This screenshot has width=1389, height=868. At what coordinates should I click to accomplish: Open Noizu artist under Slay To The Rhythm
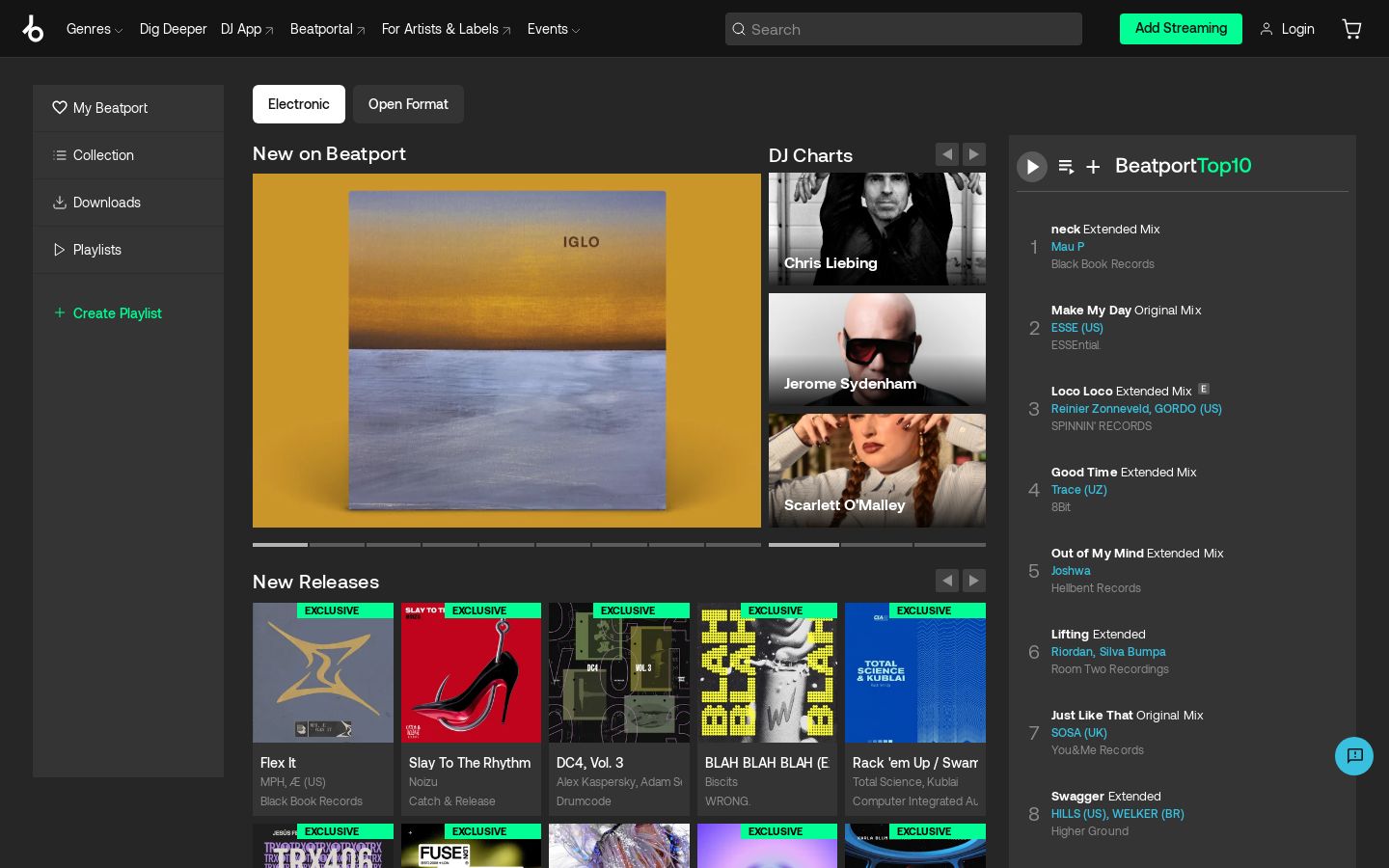[x=423, y=782]
